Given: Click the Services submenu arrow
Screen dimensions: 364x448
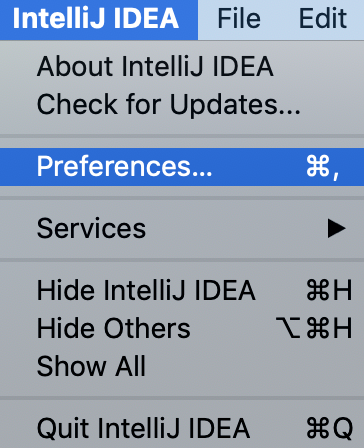Looking at the screenshot, I should (x=336, y=229).
